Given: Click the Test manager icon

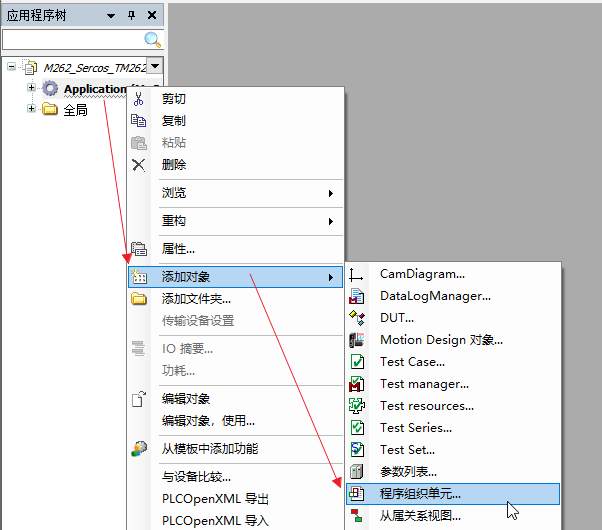Looking at the screenshot, I should click(357, 384).
